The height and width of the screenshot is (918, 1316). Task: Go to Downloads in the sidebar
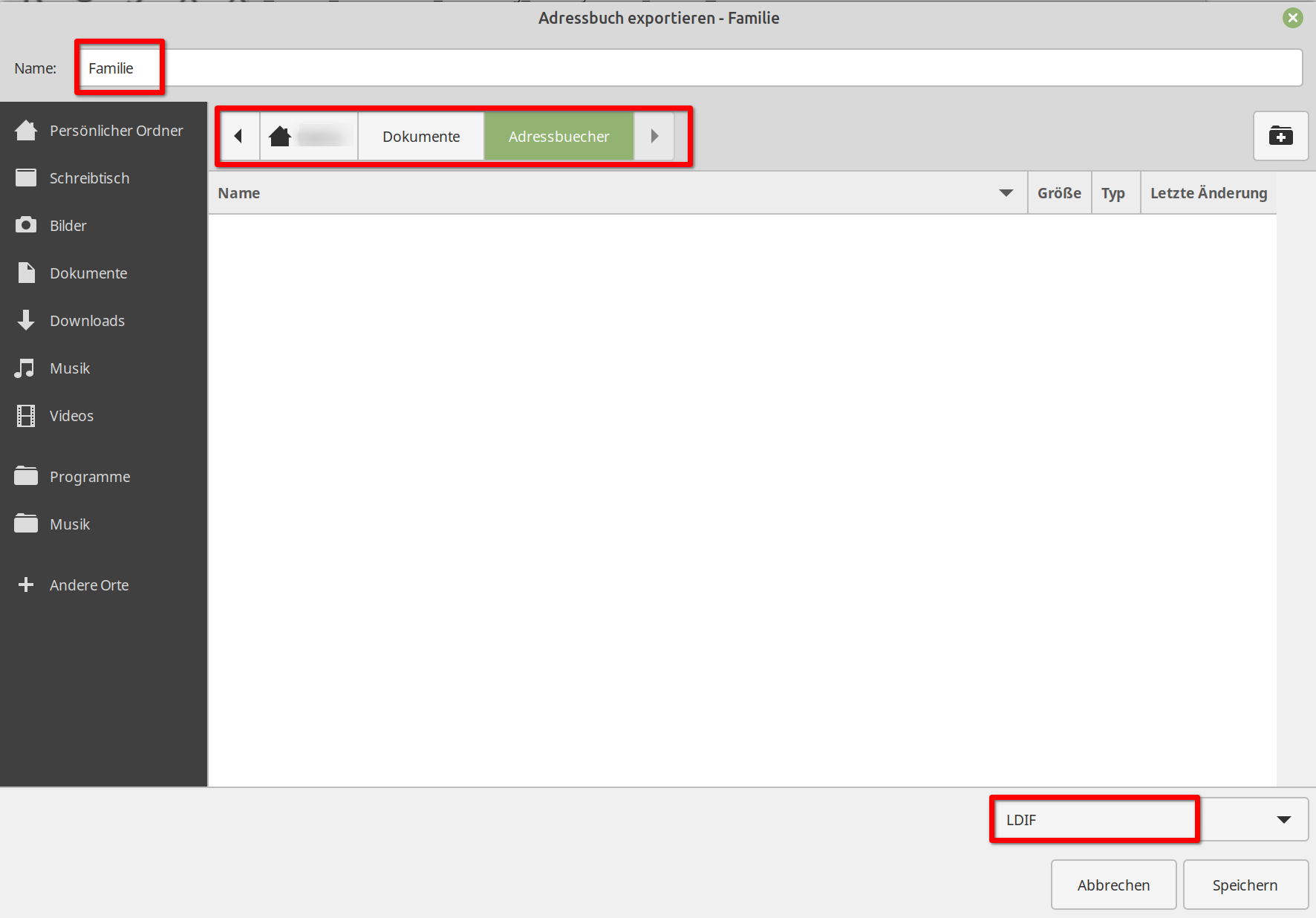87,321
